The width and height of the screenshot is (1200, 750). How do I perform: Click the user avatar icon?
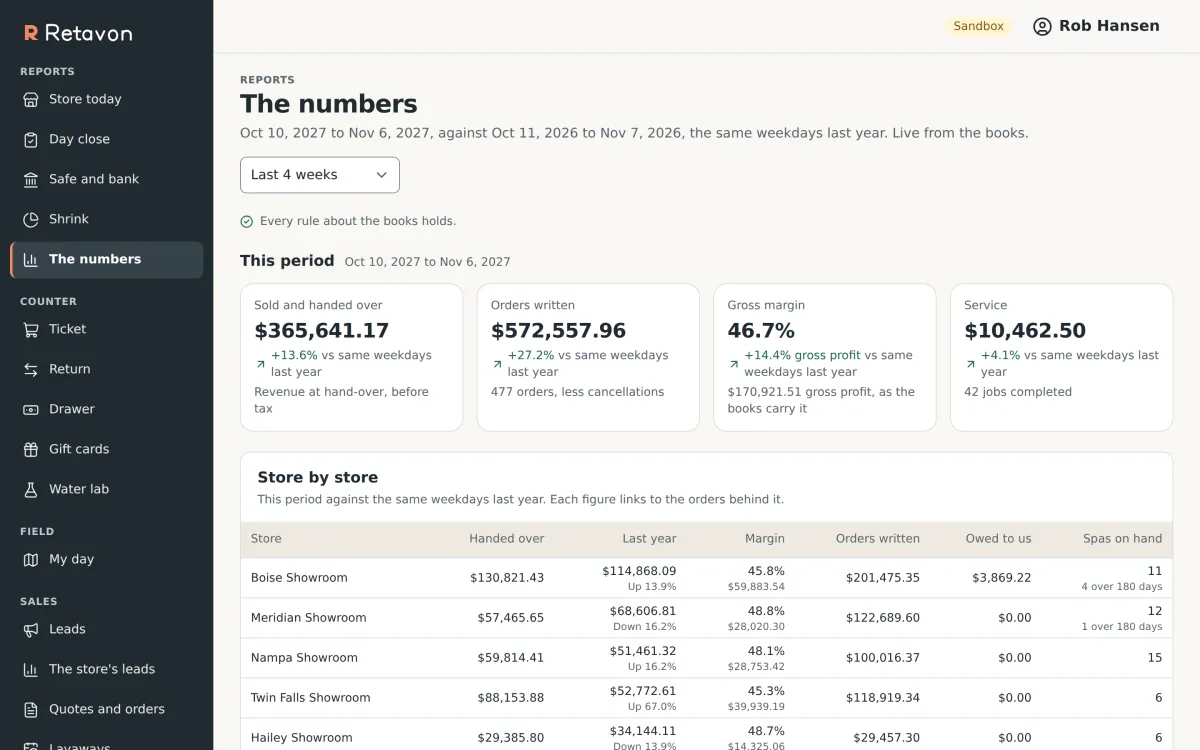(x=1042, y=26)
